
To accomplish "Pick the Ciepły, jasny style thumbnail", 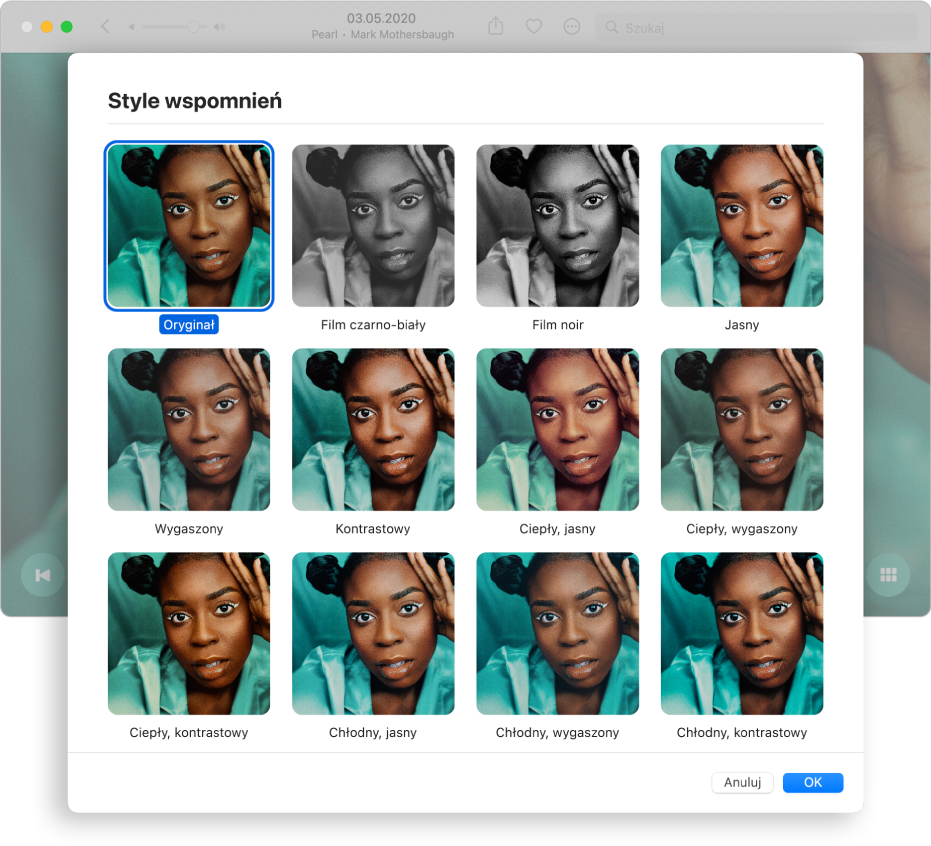I will (x=557, y=430).
